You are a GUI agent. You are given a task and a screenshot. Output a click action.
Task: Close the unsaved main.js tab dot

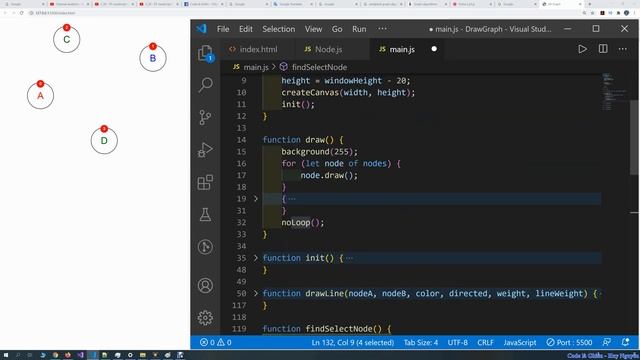click(434, 49)
